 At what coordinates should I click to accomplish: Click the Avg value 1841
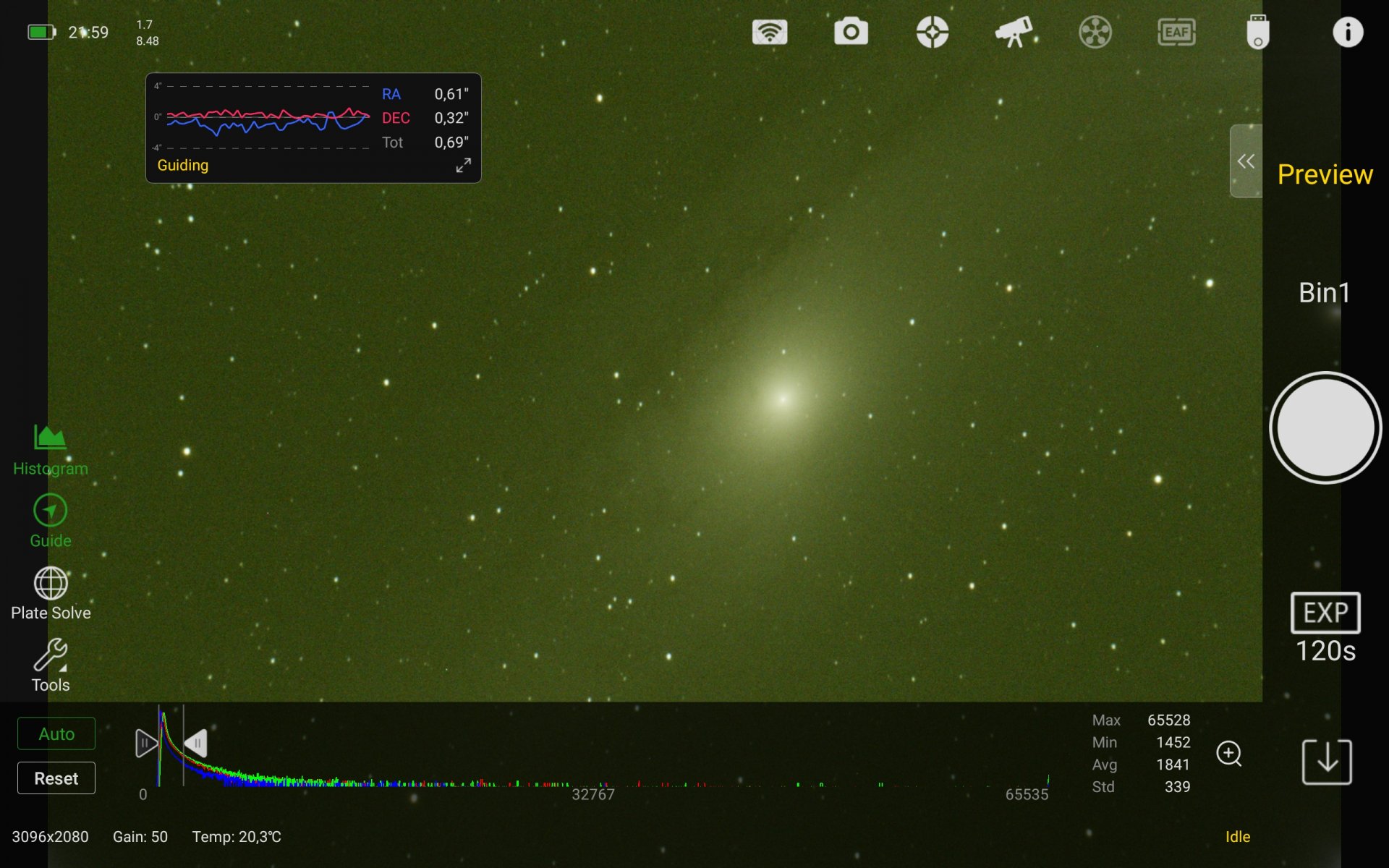point(1173,765)
